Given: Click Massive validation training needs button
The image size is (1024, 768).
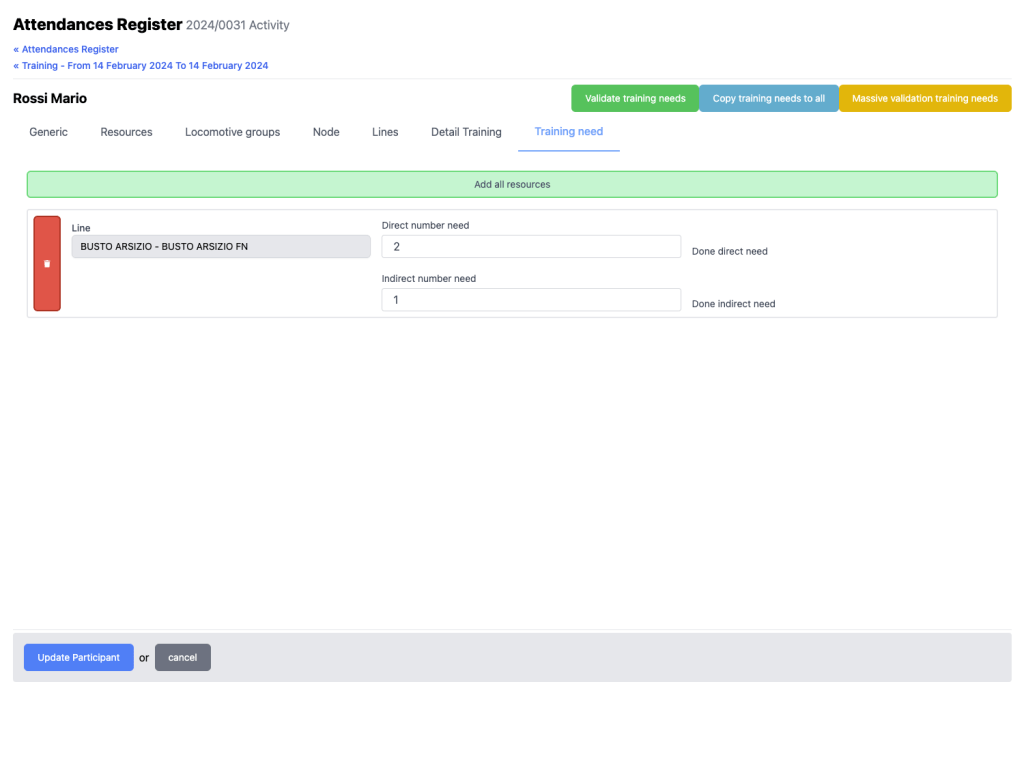Looking at the screenshot, I should tap(925, 99).
